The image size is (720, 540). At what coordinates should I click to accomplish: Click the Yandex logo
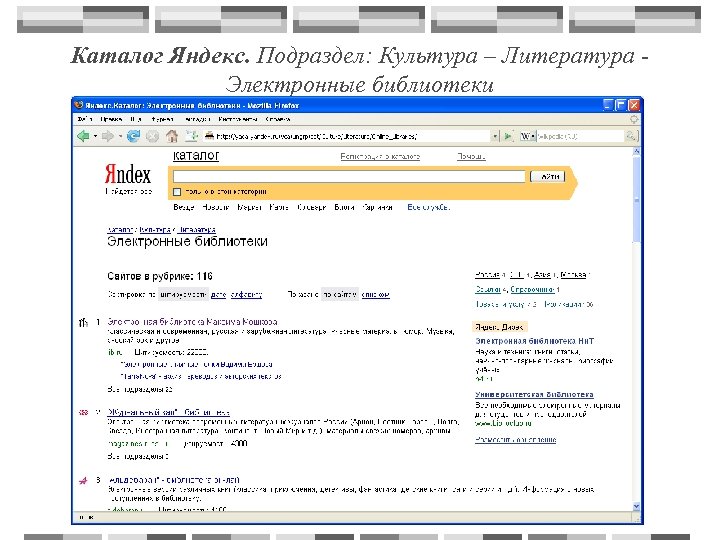click(x=128, y=174)
